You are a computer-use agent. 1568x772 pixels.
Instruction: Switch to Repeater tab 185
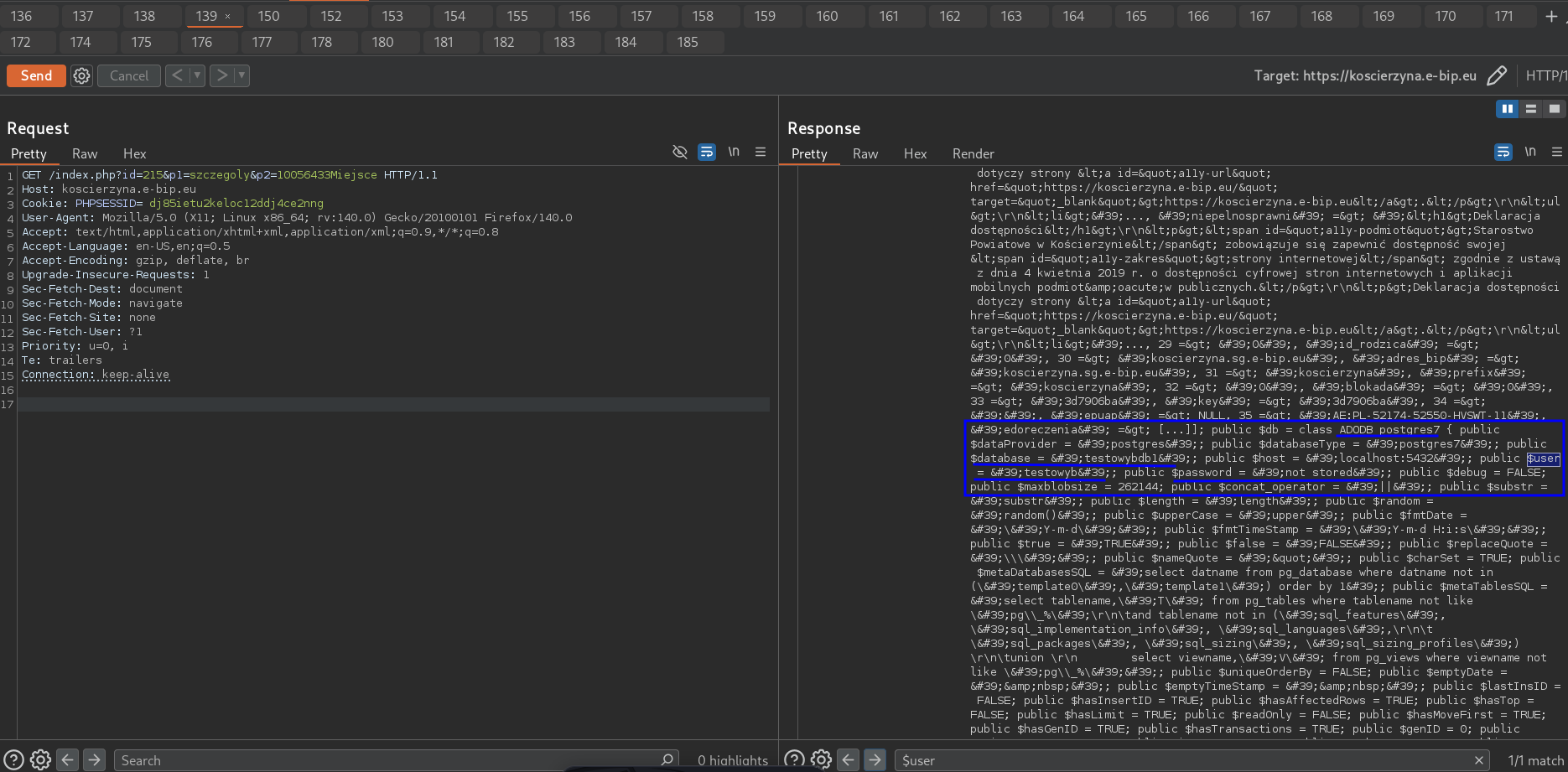[x=688, y=42]
